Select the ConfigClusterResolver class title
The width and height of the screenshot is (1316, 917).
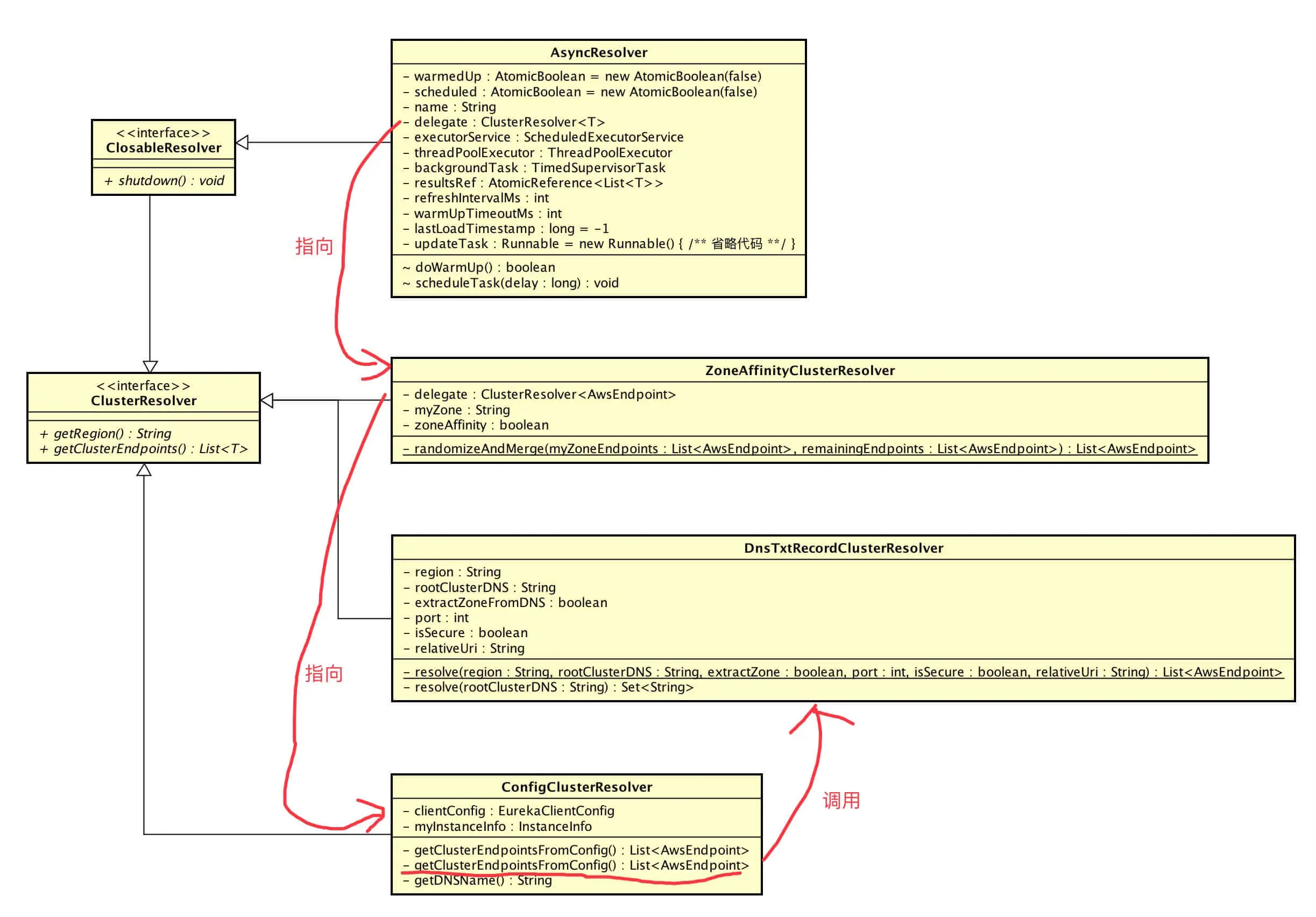(577, 787)
